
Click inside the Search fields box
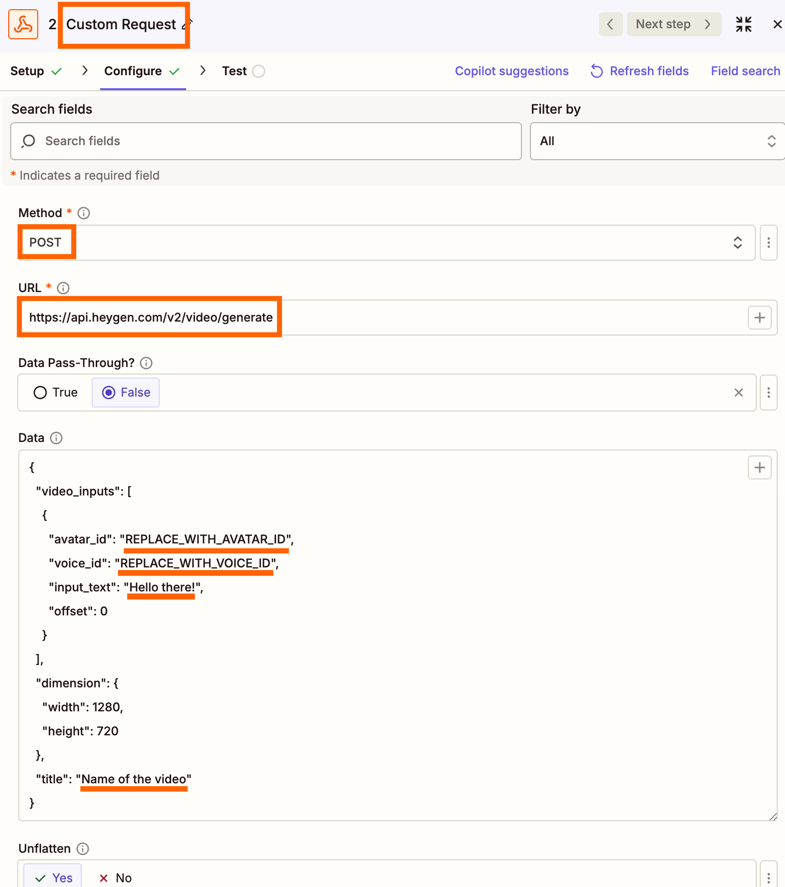pos(266,141)
